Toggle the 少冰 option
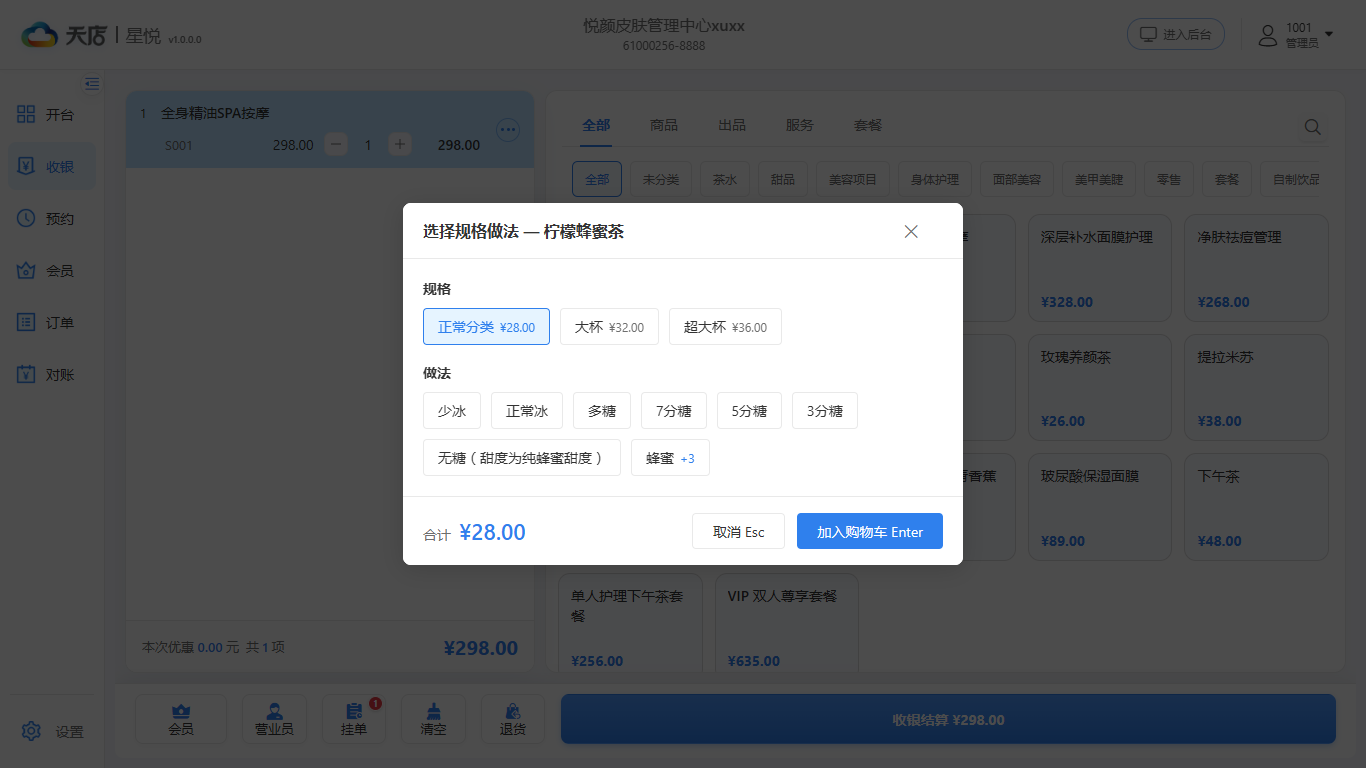 click(452, 411)
